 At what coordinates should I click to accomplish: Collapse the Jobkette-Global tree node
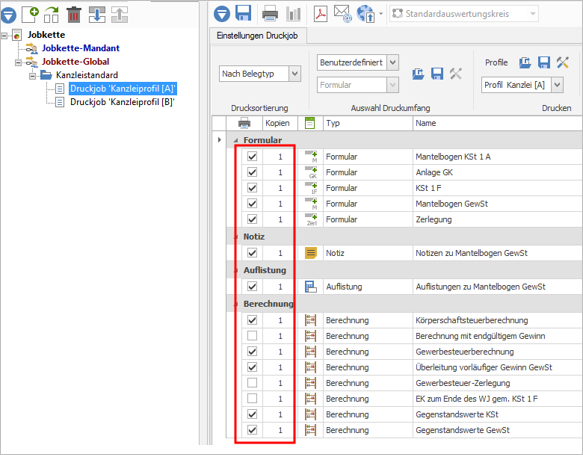click(x=18, y=62)
